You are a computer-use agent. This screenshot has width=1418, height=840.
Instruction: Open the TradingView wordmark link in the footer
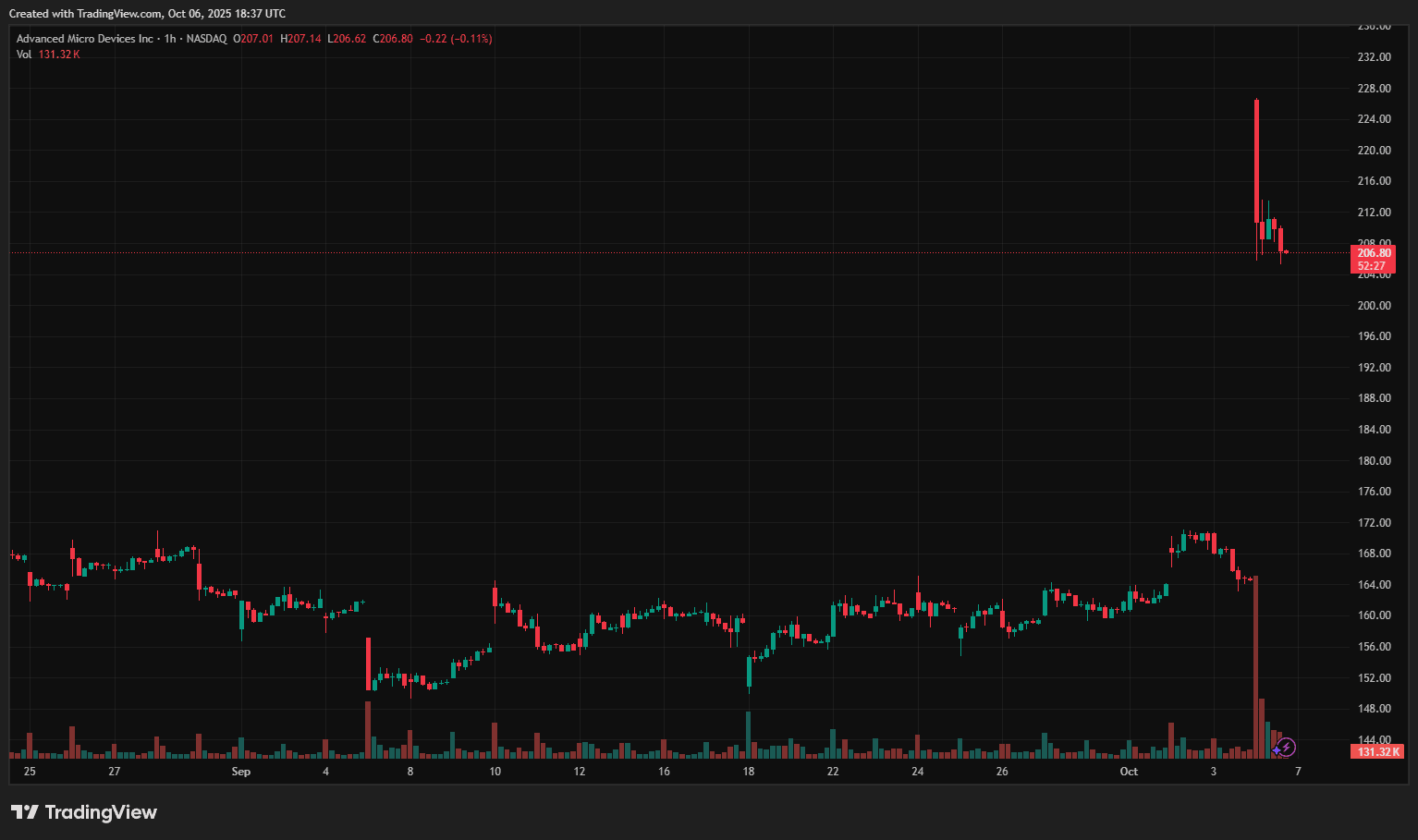pyautogui.click(x=101, y=812)
